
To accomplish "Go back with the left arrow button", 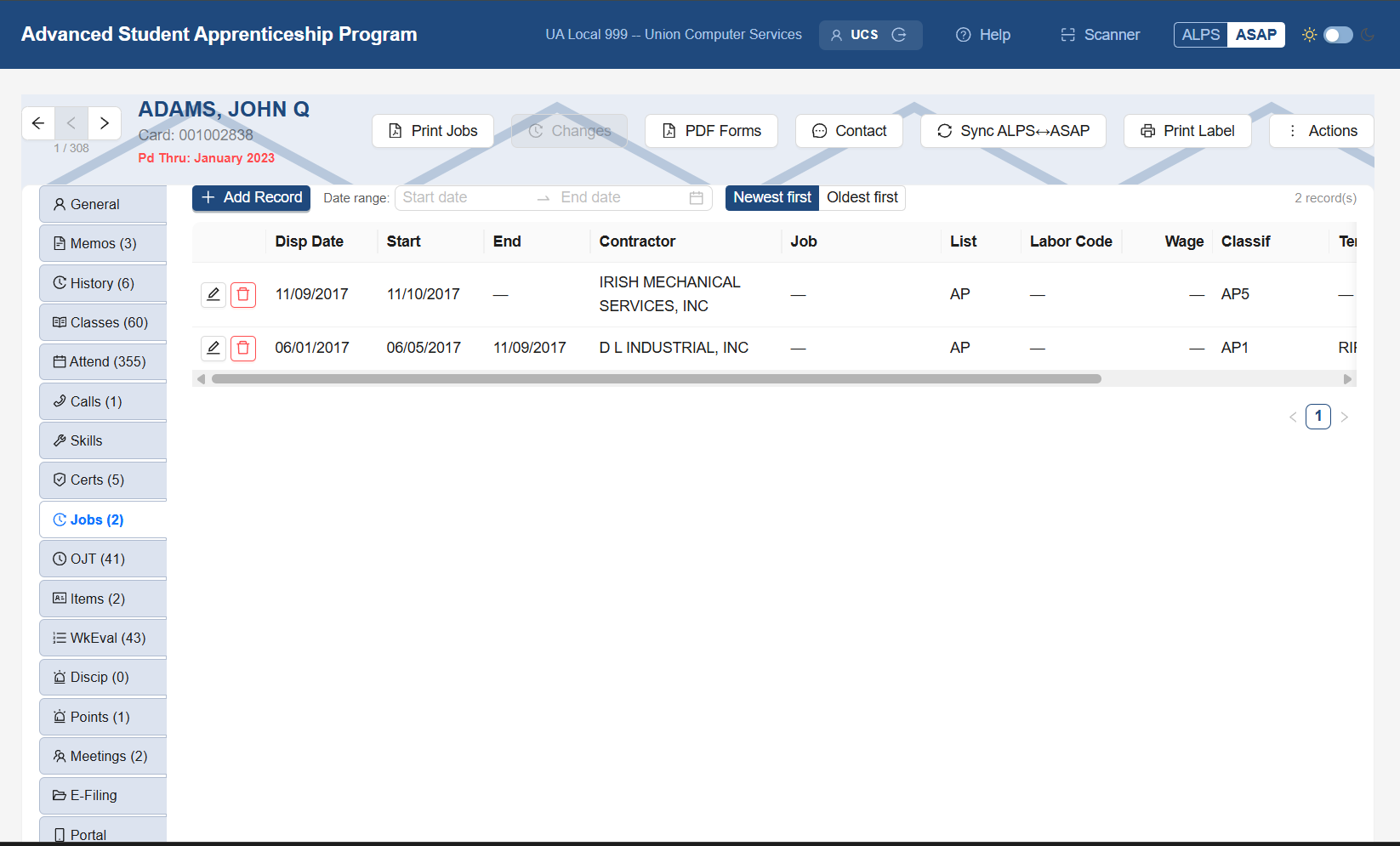I will [38, 123].
